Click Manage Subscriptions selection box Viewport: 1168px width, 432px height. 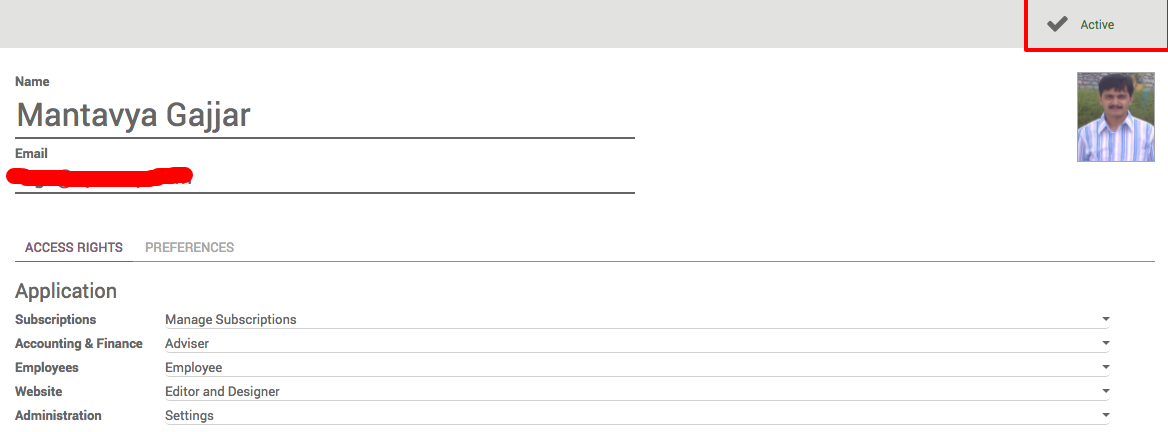click(637, 320)
